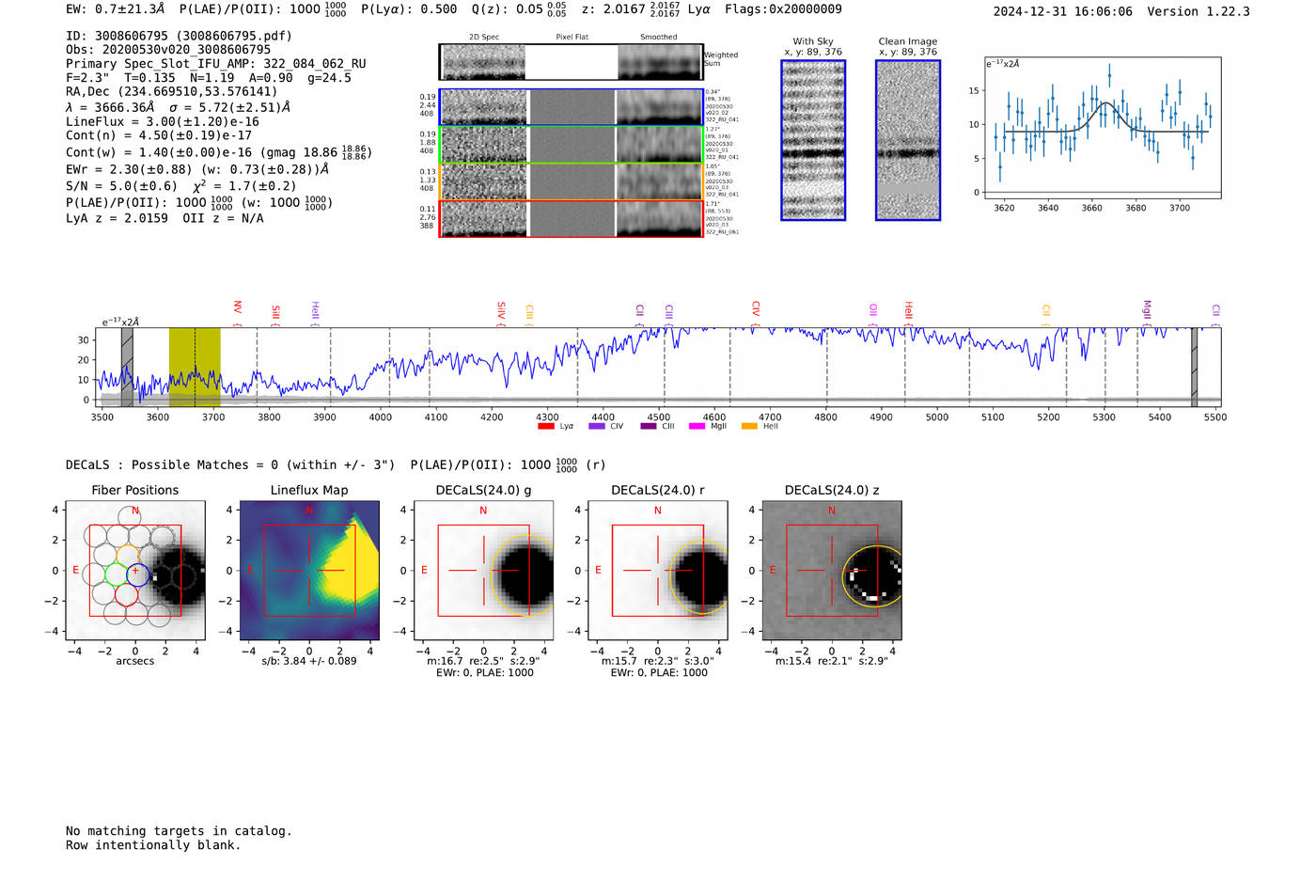This screenshot has height=896, width=1316.
Task: Click the hatched gray band near 3540 Å
Action: click(127, 368)
